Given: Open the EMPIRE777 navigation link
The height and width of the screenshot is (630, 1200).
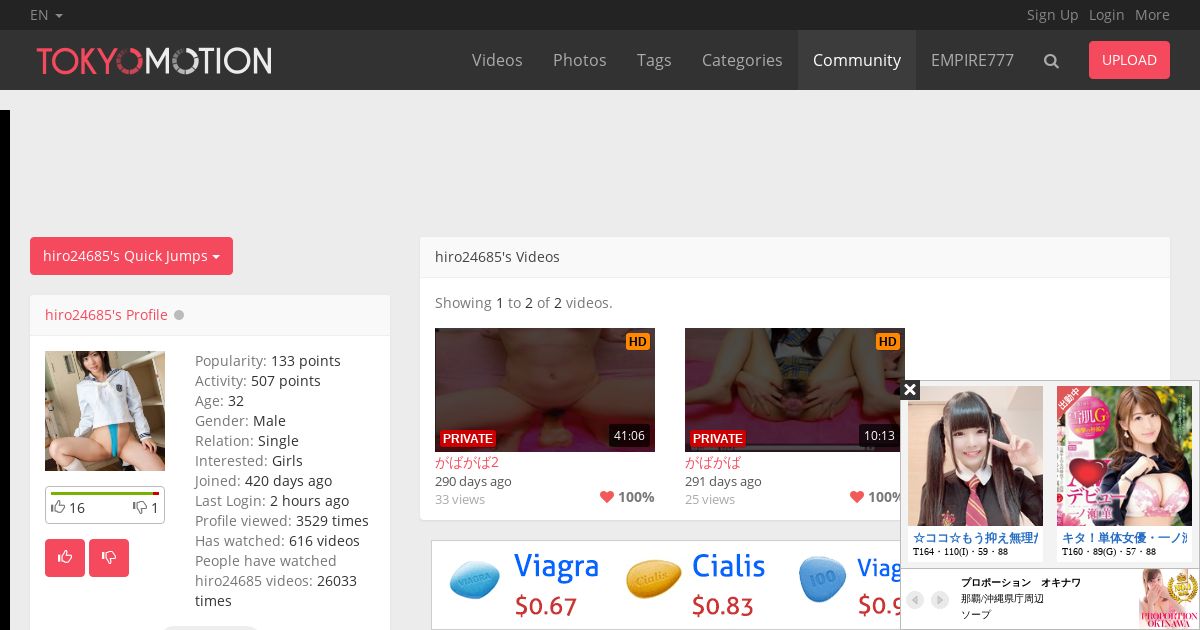Looking at the screenshot, I should coord(972,60).
